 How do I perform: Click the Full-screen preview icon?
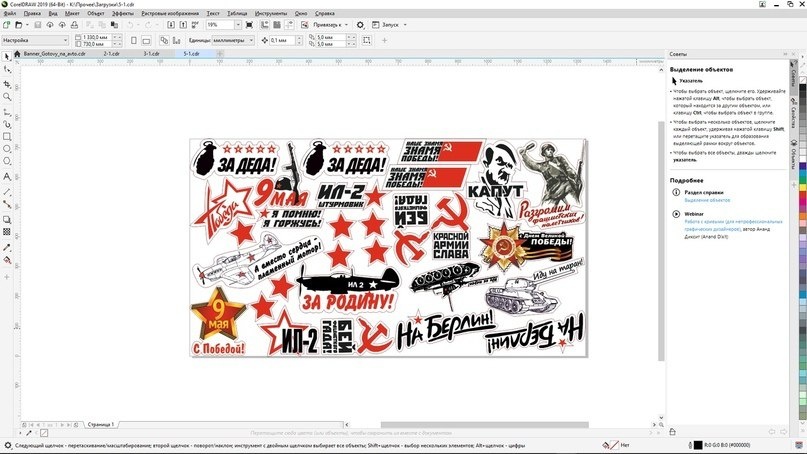coord(250,25)
